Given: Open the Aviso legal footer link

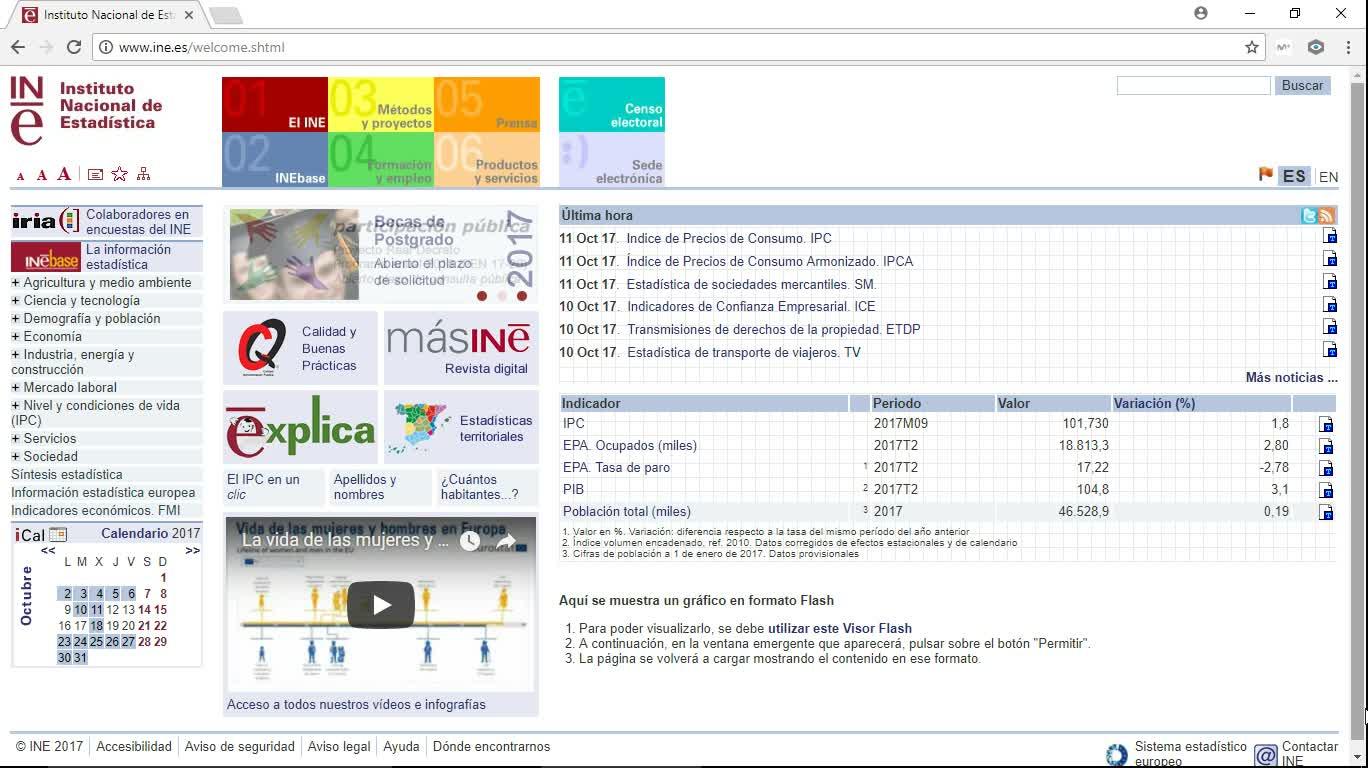Looking at the screenshot, I should click(x=339, y=747).
